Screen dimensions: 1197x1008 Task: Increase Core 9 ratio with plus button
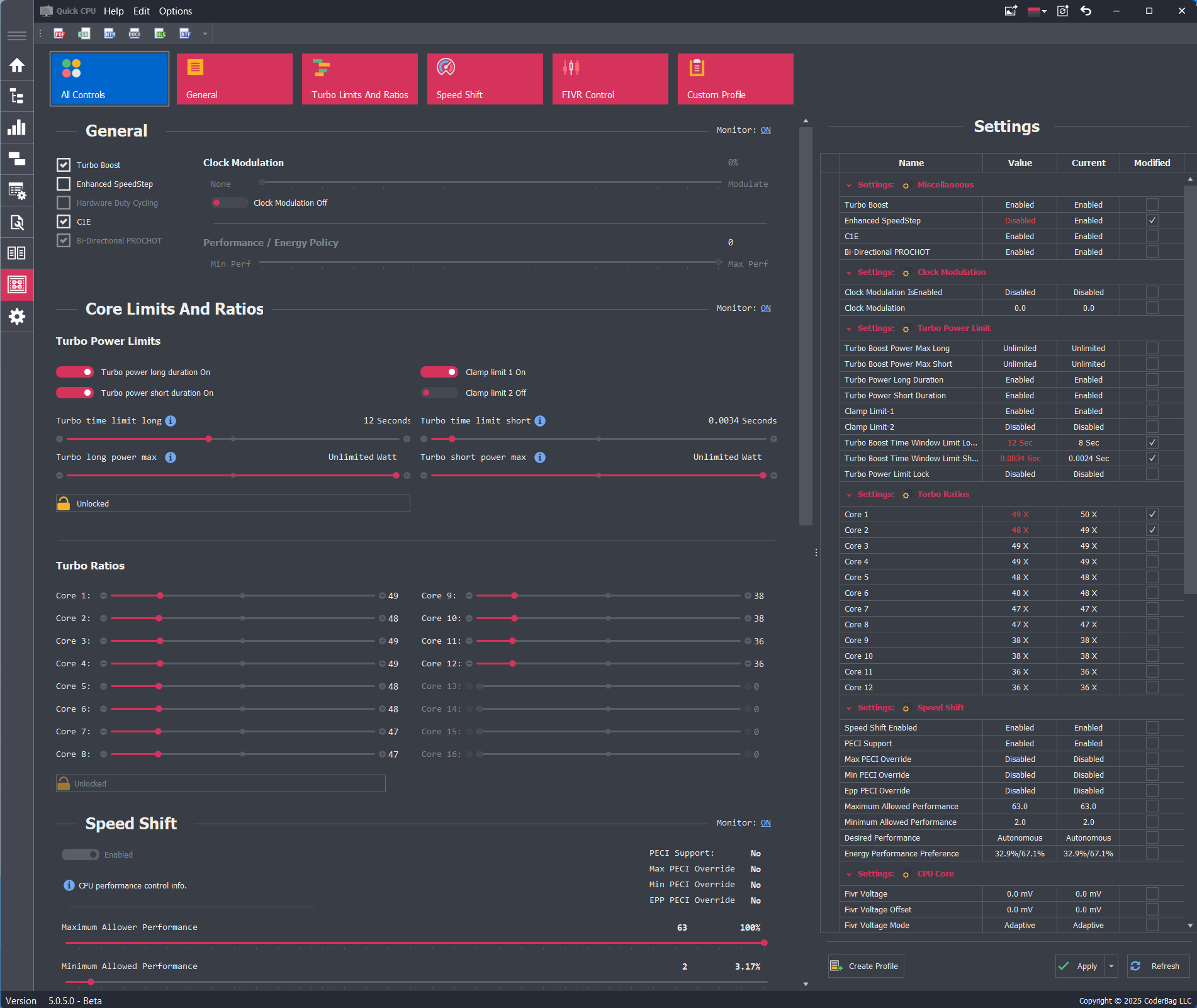(748, 595)
